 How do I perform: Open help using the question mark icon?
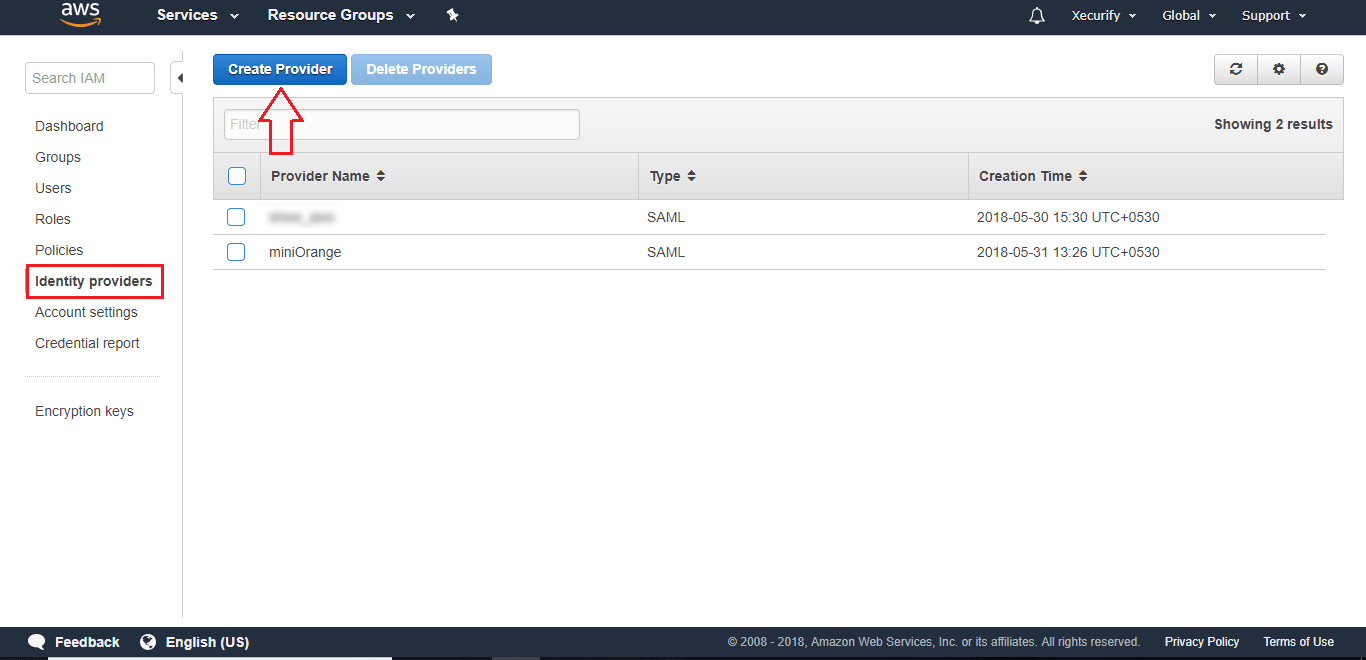coord(1321,69)
